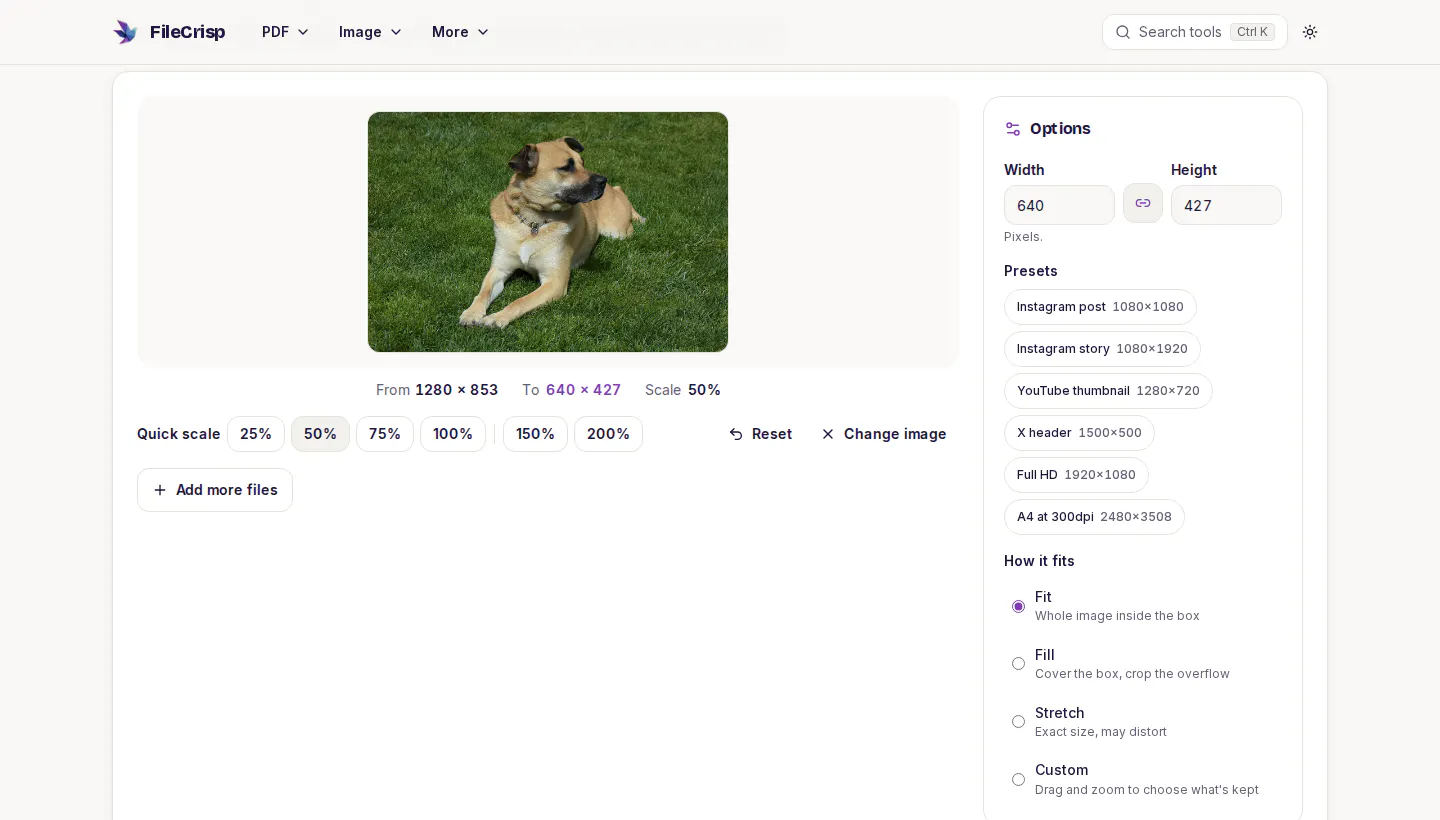This screenshot has width=1440, height=820.
Task: Click the dog image preview
Action: pyautogui.click(x=548, y=232)
